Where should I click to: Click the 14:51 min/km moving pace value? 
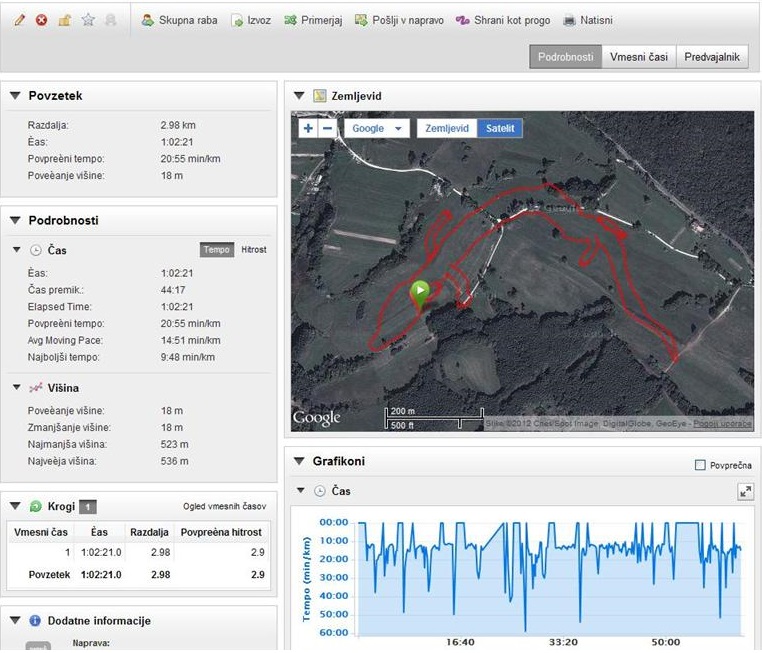click(190, 340)
